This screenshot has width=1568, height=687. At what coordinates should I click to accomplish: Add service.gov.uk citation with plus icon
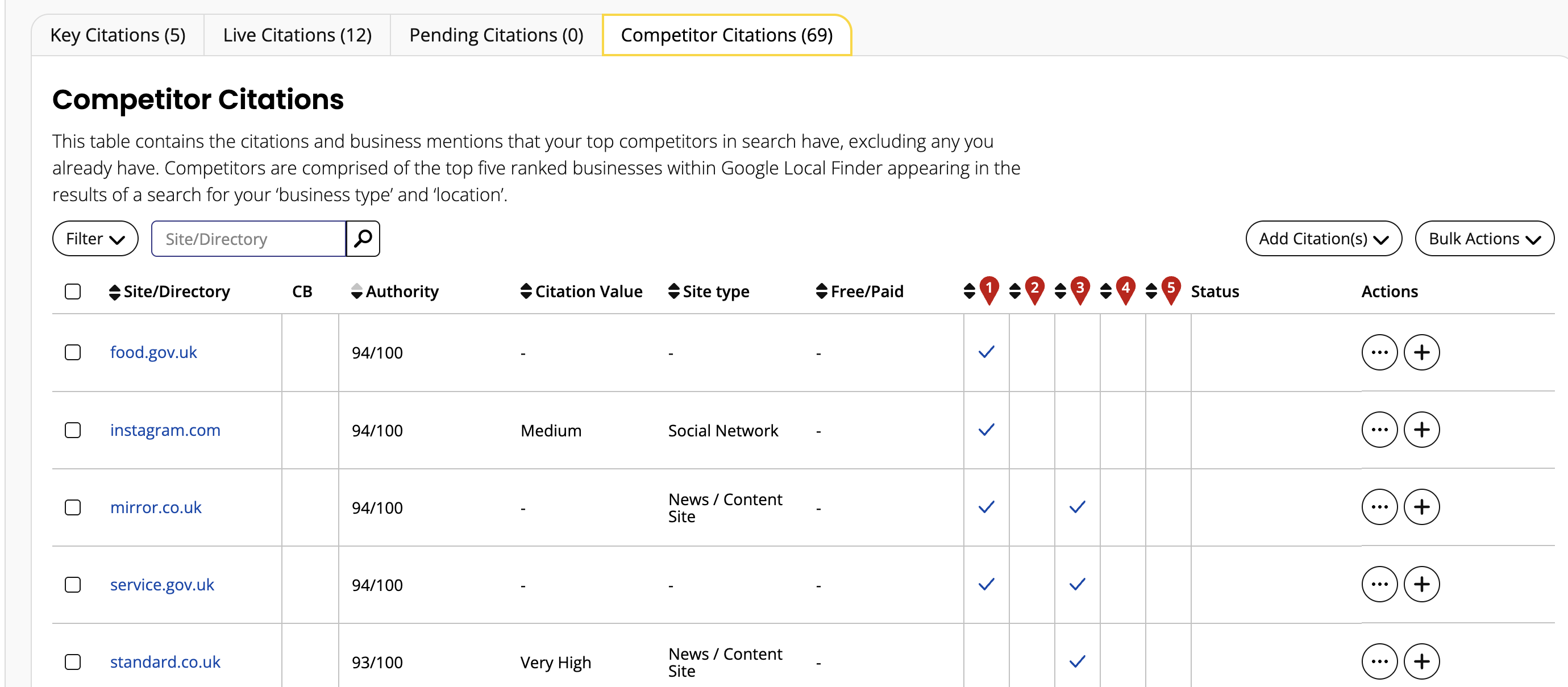[1421, 584]
